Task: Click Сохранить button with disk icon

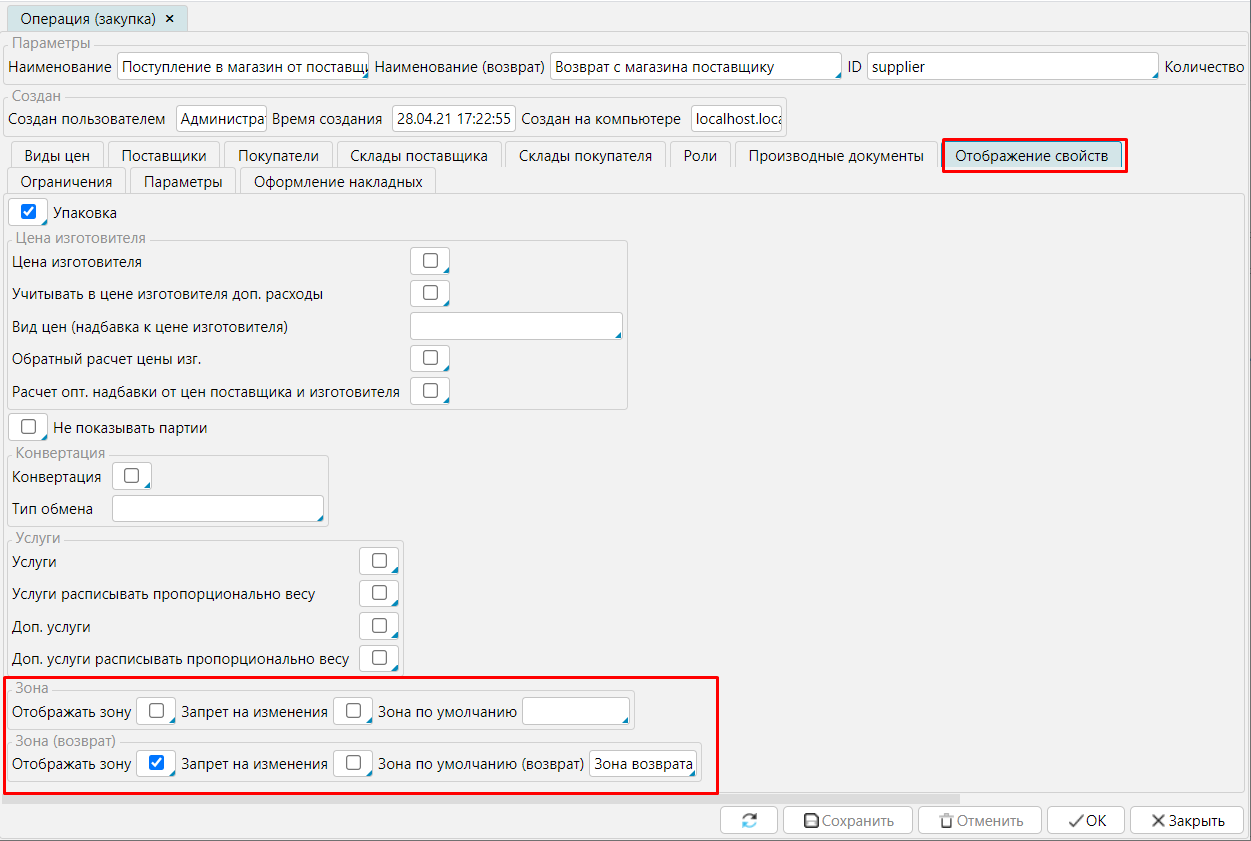Action: (x=847, y=820)
